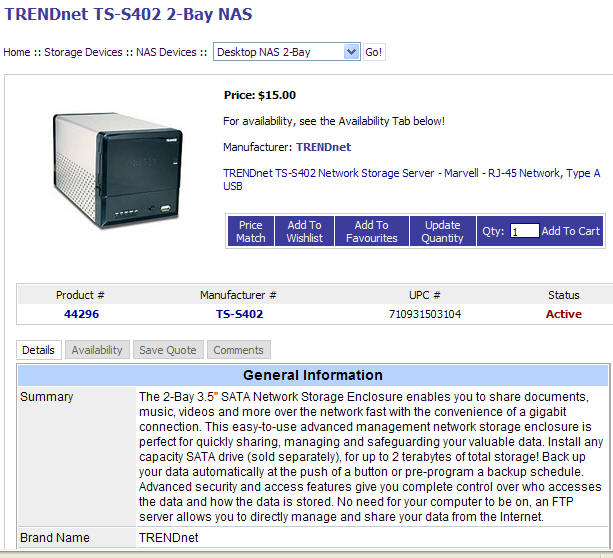The image size is (613, 558).
Task: Go to Storage Devices breadcrumb
Action: (x=83, y=52)
